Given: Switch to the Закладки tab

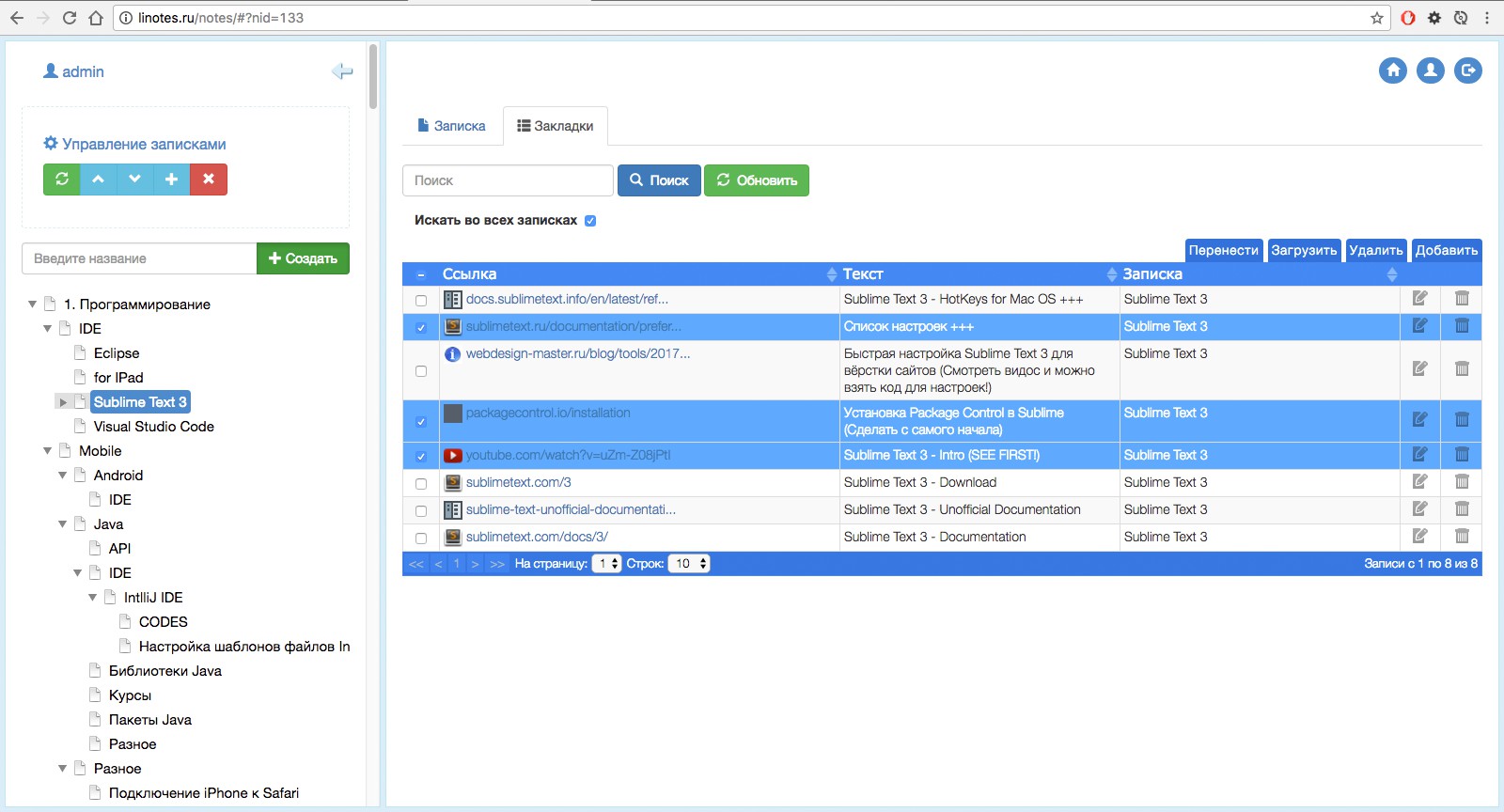Looking at the screenshot, I should pyautogui.click(x=556, y=126).
